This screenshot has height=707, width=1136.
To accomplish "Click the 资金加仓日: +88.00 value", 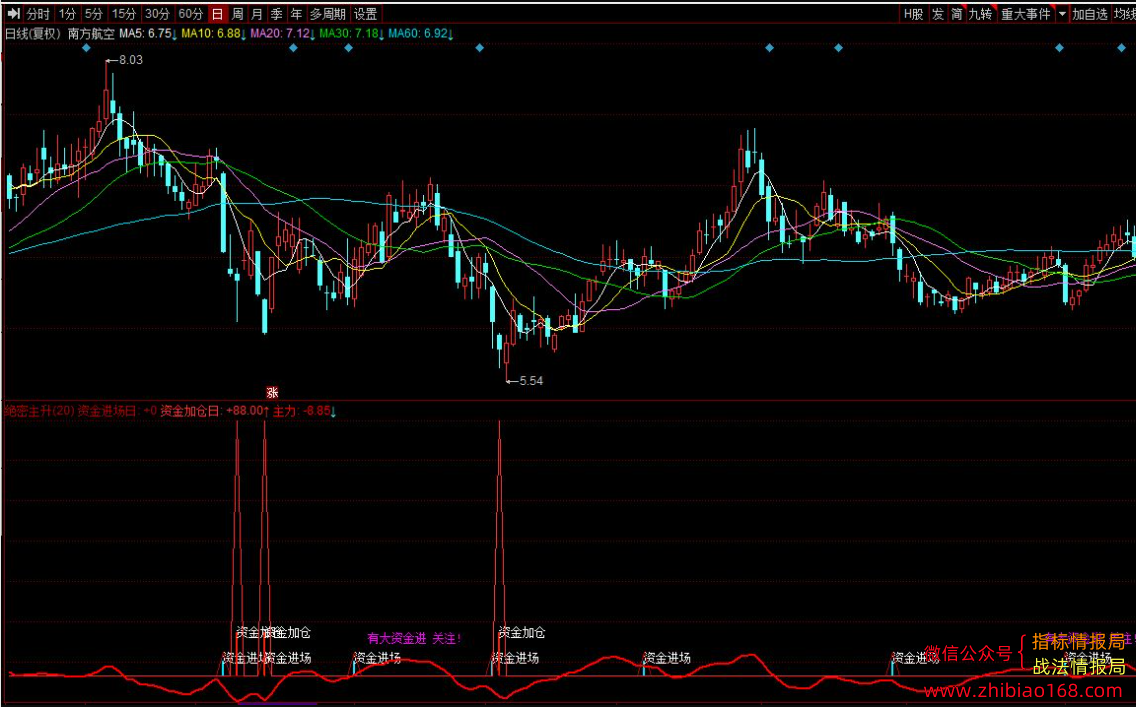I will [214, 411].
